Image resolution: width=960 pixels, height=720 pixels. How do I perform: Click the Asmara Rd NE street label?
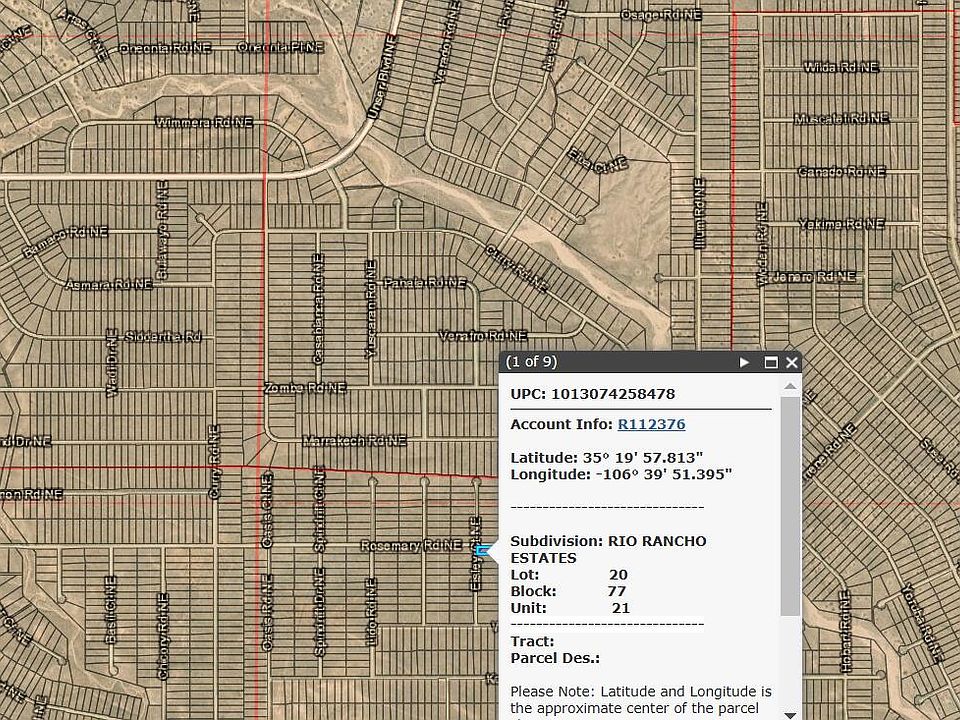(108, 285)
